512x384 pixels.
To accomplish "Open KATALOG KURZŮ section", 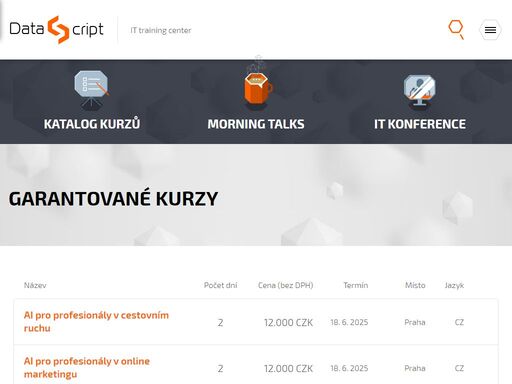I will (x=92, y=124).
